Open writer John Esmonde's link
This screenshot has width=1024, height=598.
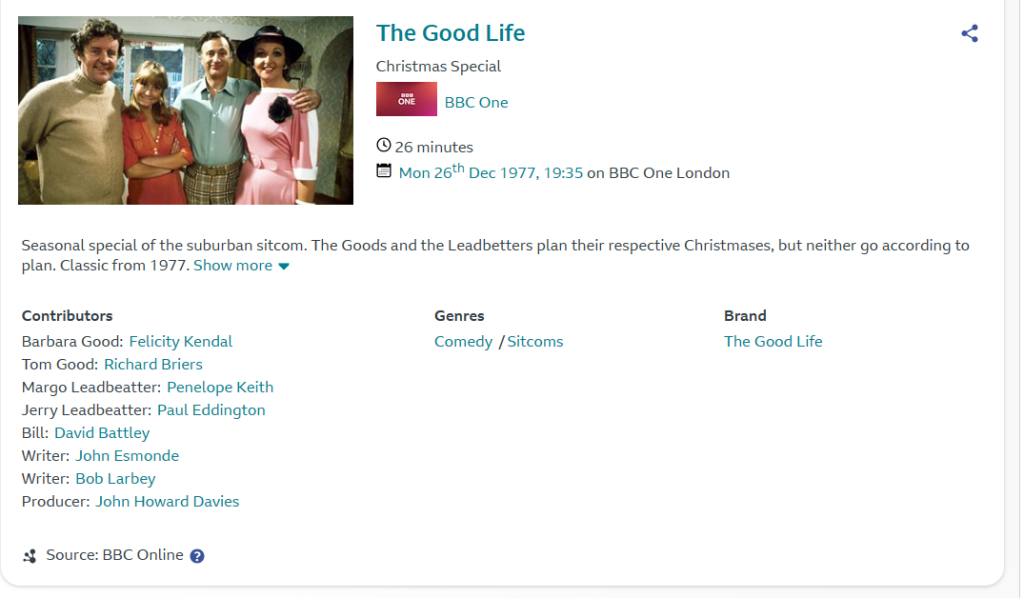[127, 456]
